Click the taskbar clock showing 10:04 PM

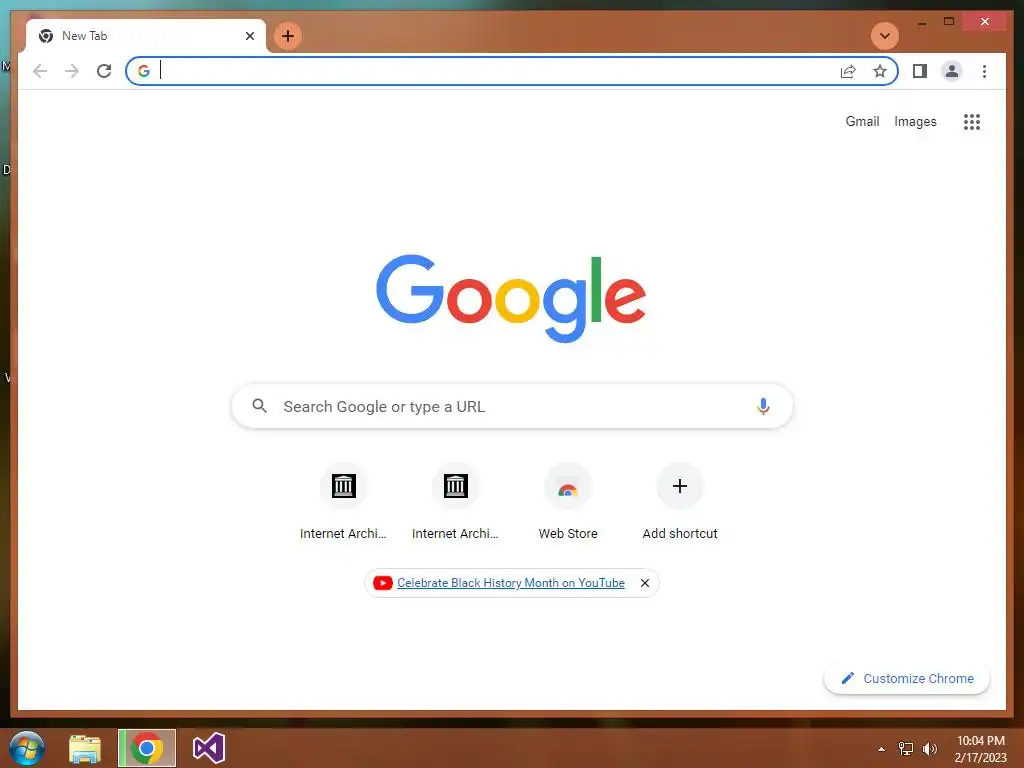click(x=981, y=749)
